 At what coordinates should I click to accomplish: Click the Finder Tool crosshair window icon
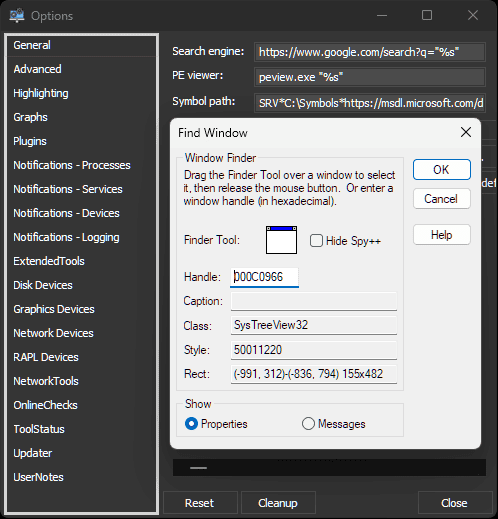tap(281, 240)
